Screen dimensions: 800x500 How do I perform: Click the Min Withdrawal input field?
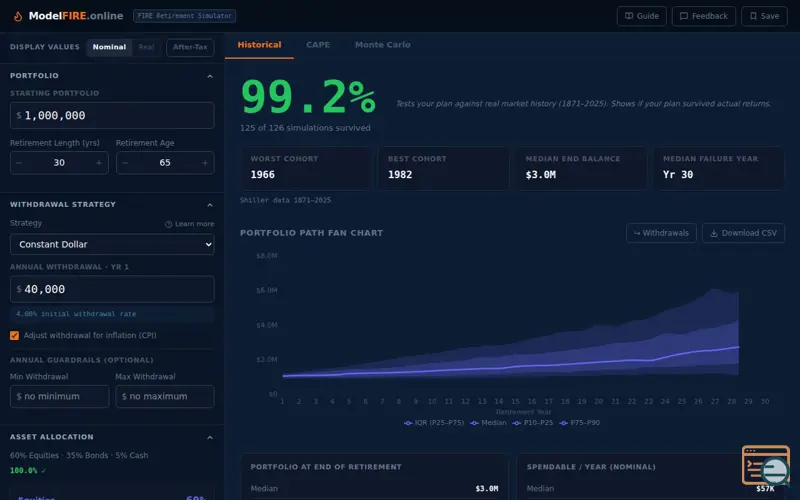(60, 396)
